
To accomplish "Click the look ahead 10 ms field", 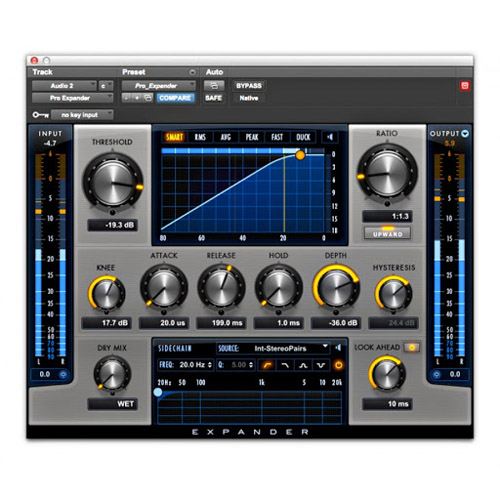I will 387,404.
